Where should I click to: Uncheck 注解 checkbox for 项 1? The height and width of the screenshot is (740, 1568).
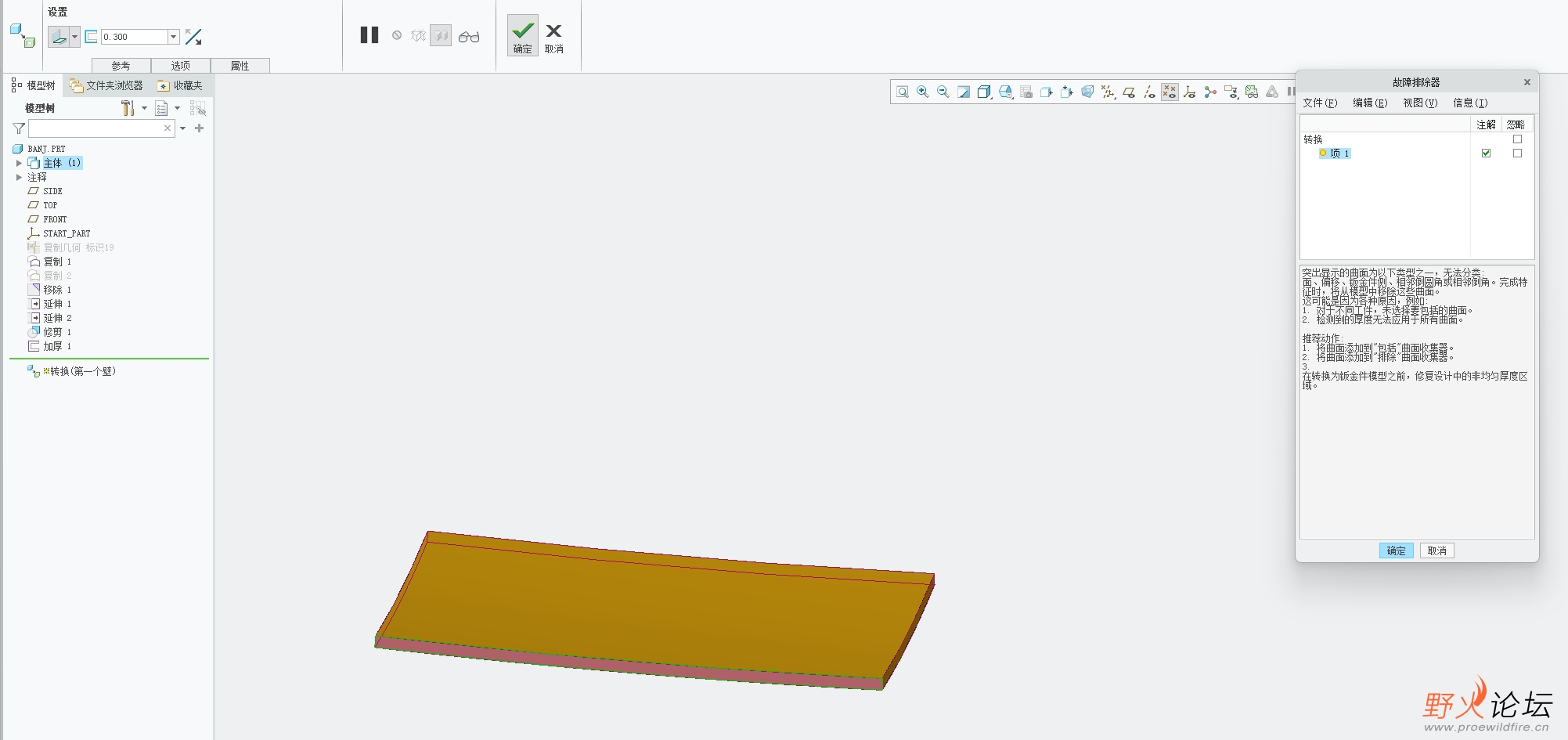click(1486, 153)
